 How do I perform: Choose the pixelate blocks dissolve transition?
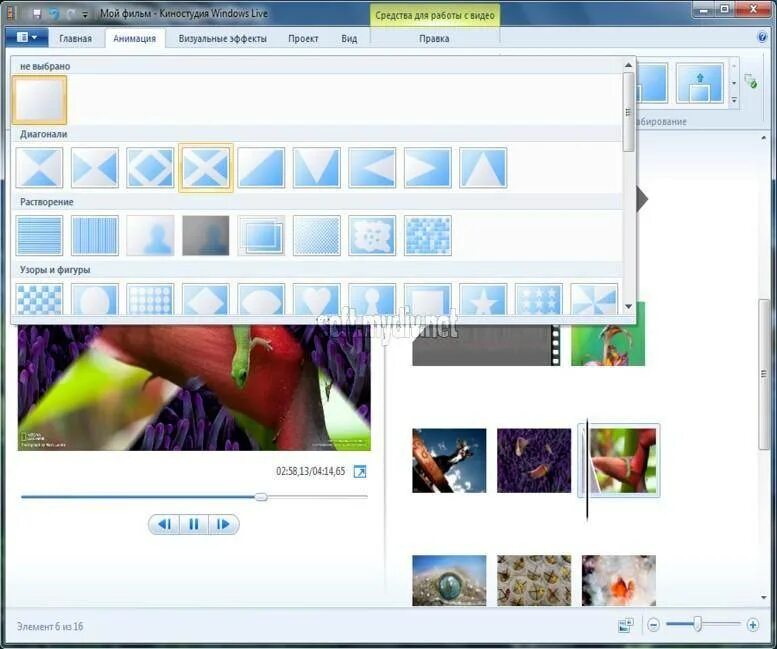[x=428, y=236]
